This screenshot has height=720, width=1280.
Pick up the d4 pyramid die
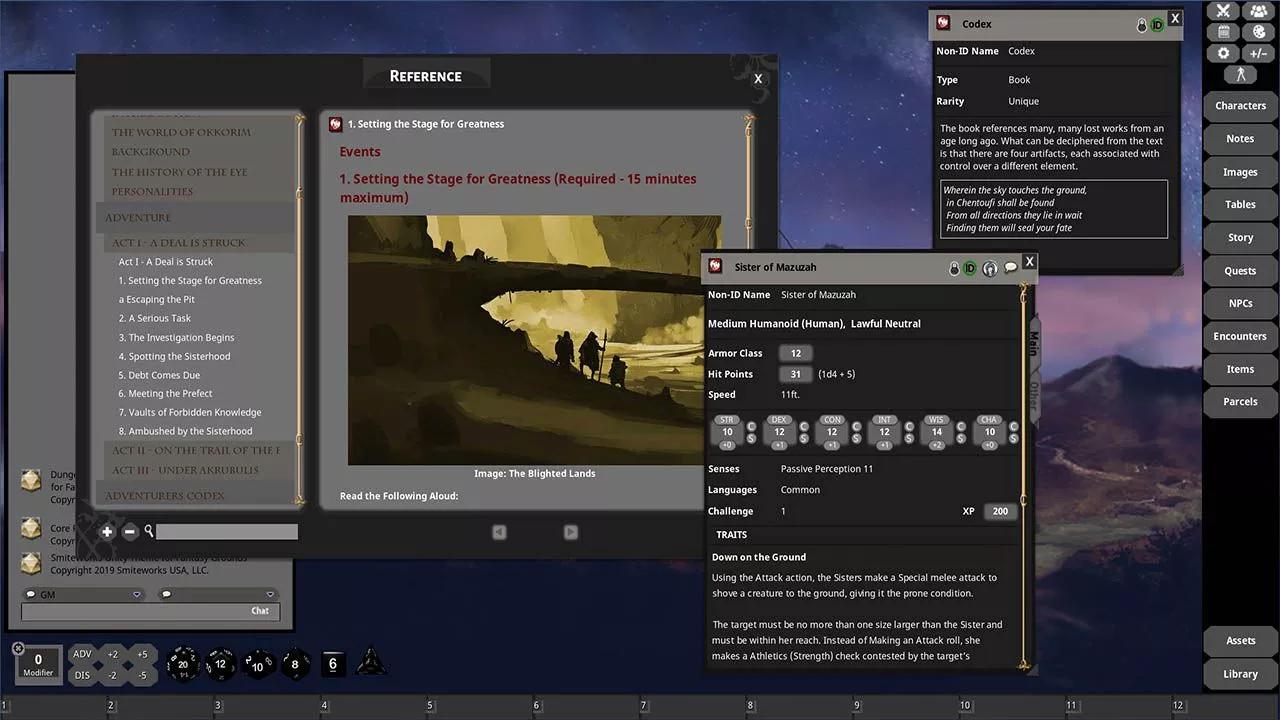click(x=370, y=662)
